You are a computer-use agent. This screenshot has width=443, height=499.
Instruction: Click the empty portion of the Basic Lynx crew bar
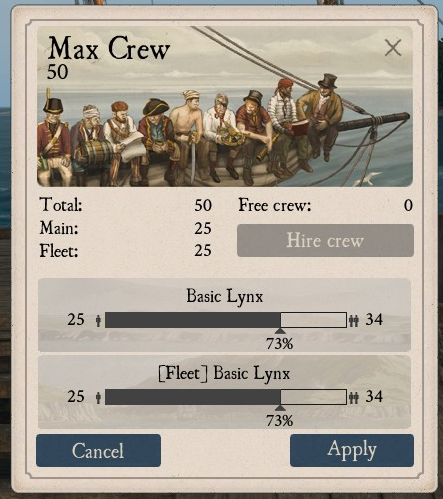313,320
